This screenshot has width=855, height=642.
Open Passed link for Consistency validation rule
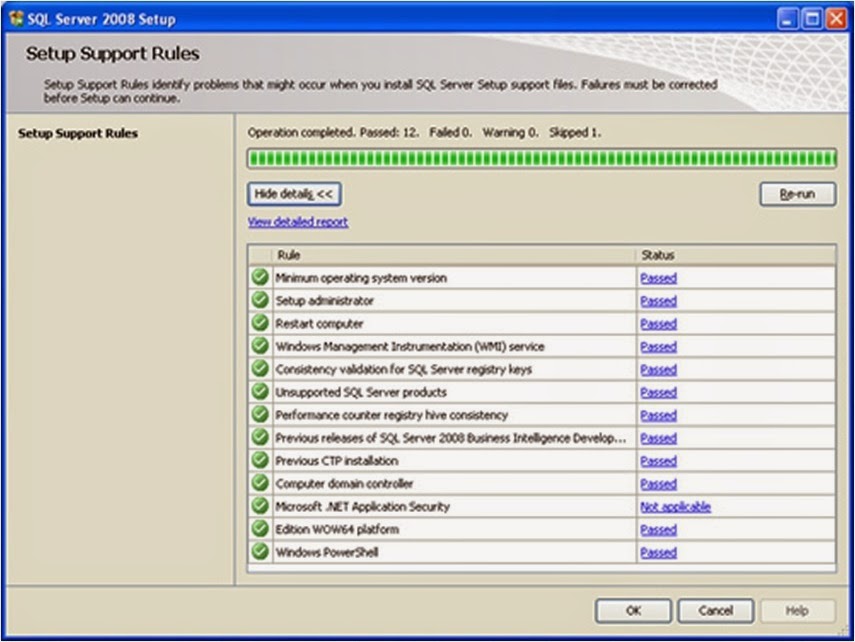pyautogui.click(x=658, y=370)
